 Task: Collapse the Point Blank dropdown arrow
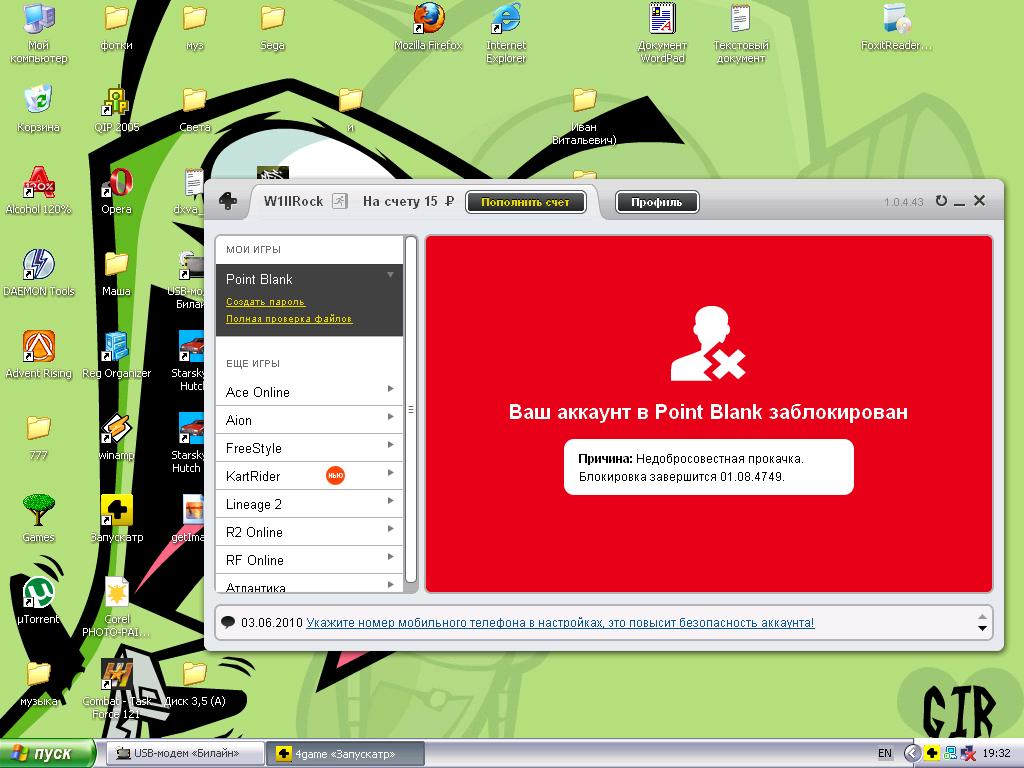click(x=391, y=275)
